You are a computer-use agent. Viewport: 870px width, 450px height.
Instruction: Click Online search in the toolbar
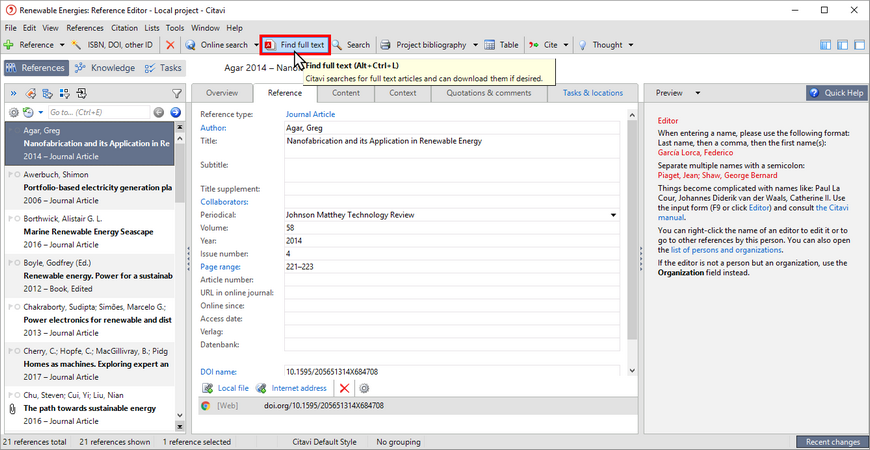pos(217,45)
